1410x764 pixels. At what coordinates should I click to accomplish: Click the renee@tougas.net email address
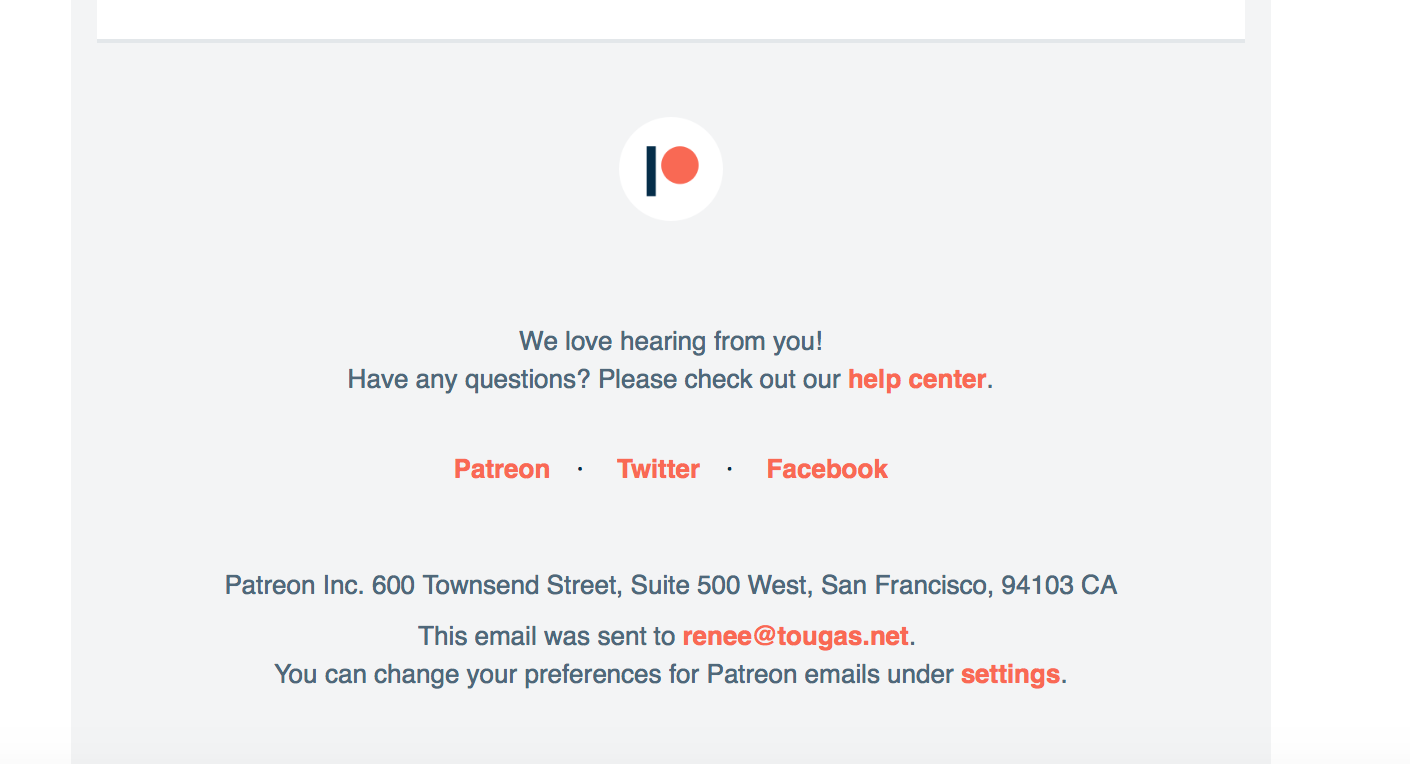(x=796, y=636)
